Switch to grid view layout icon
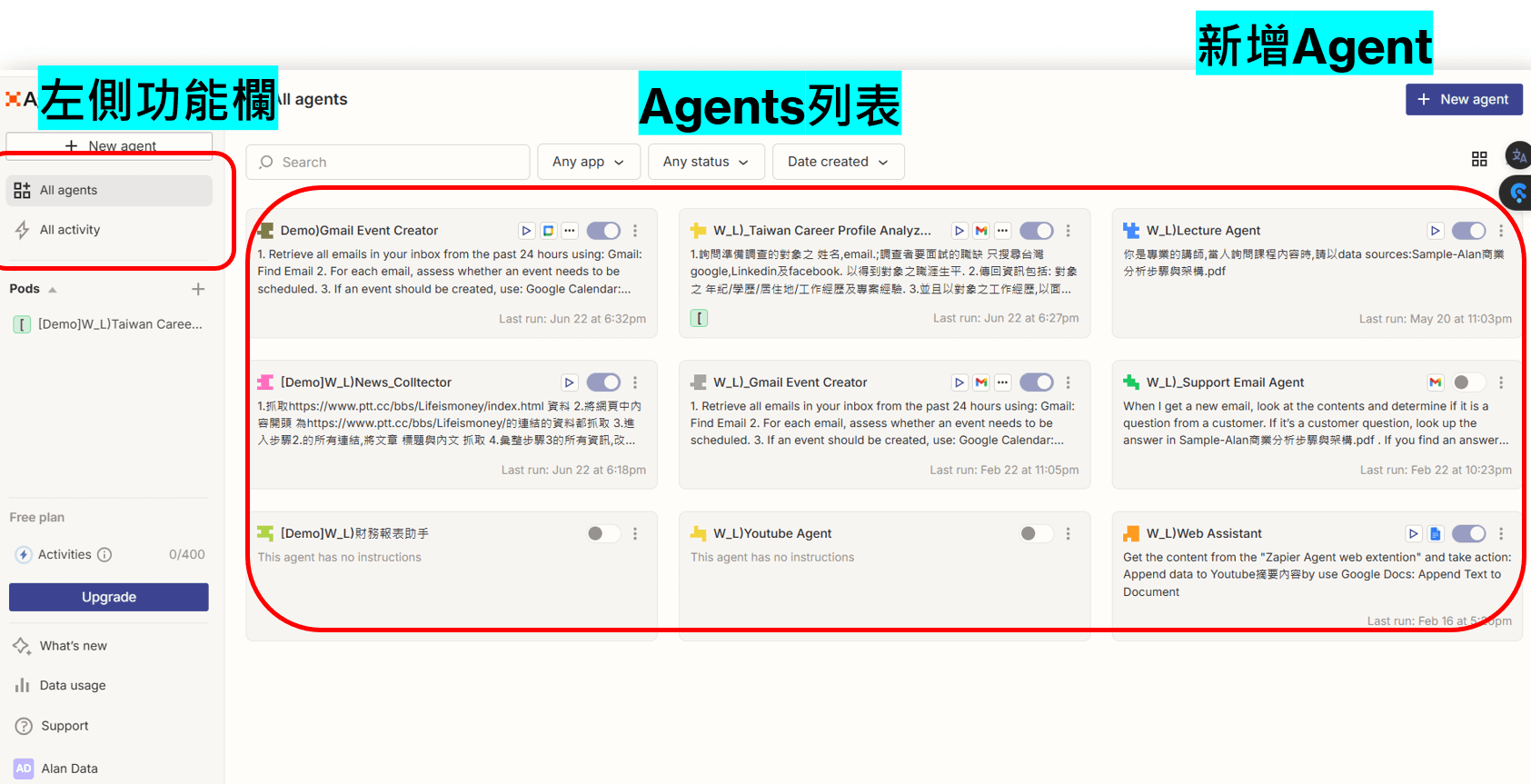The height and width of the screenshot is (784, 1531). tap(1479, 160)
